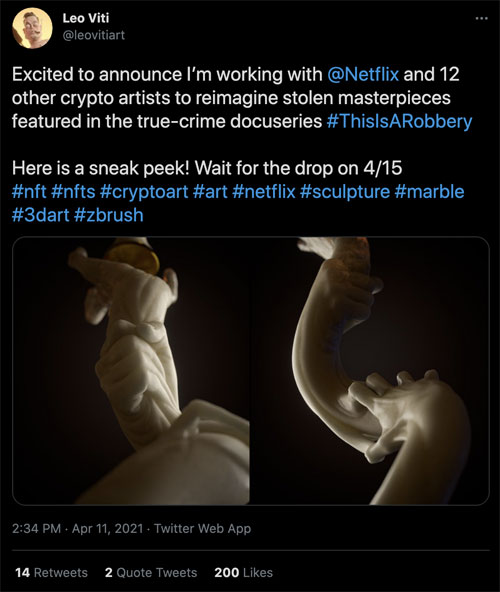Open the #sculpture hashtag

tap(345, 191)
